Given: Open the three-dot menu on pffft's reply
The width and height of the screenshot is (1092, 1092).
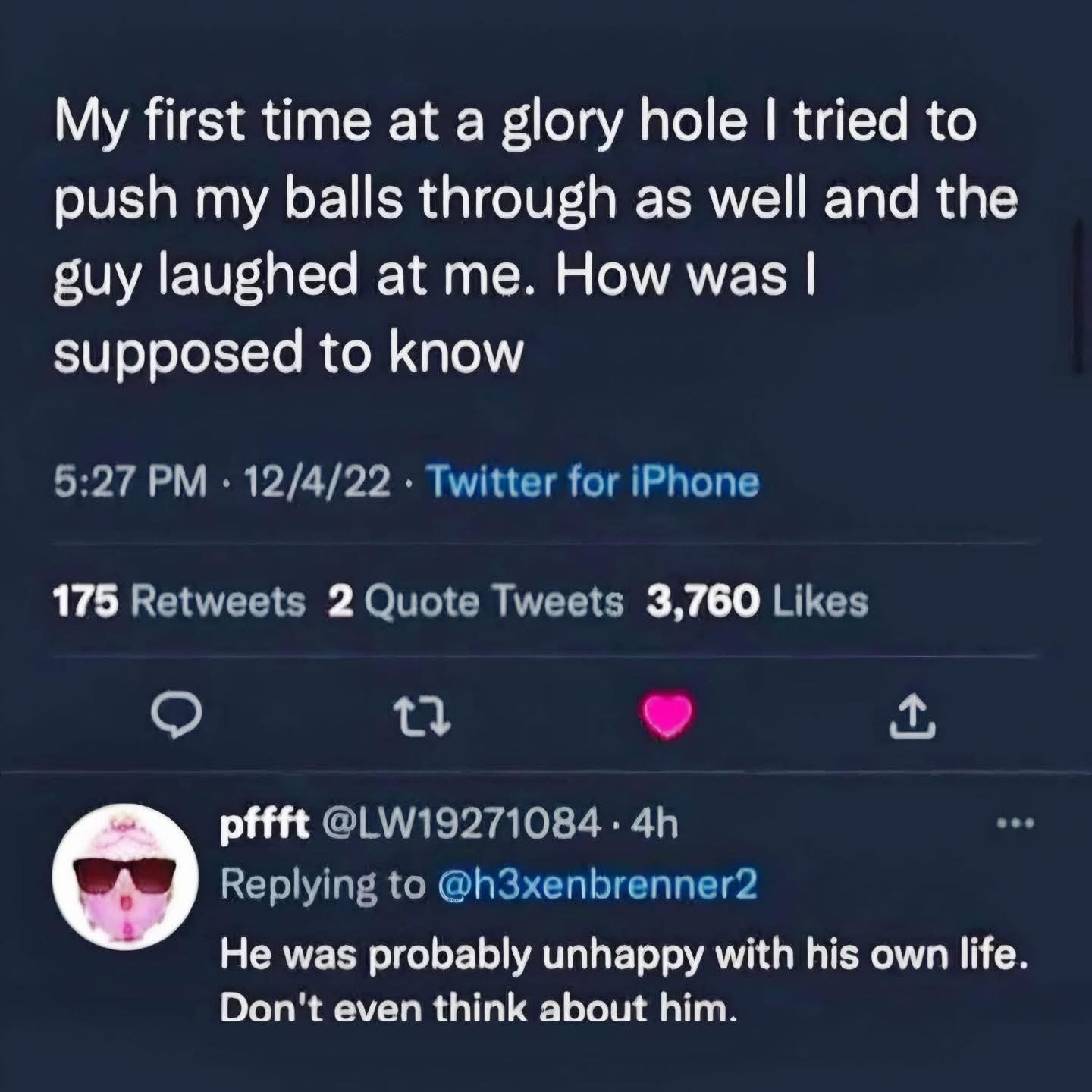Looking at the screenshot, I should coord(1015,822).
